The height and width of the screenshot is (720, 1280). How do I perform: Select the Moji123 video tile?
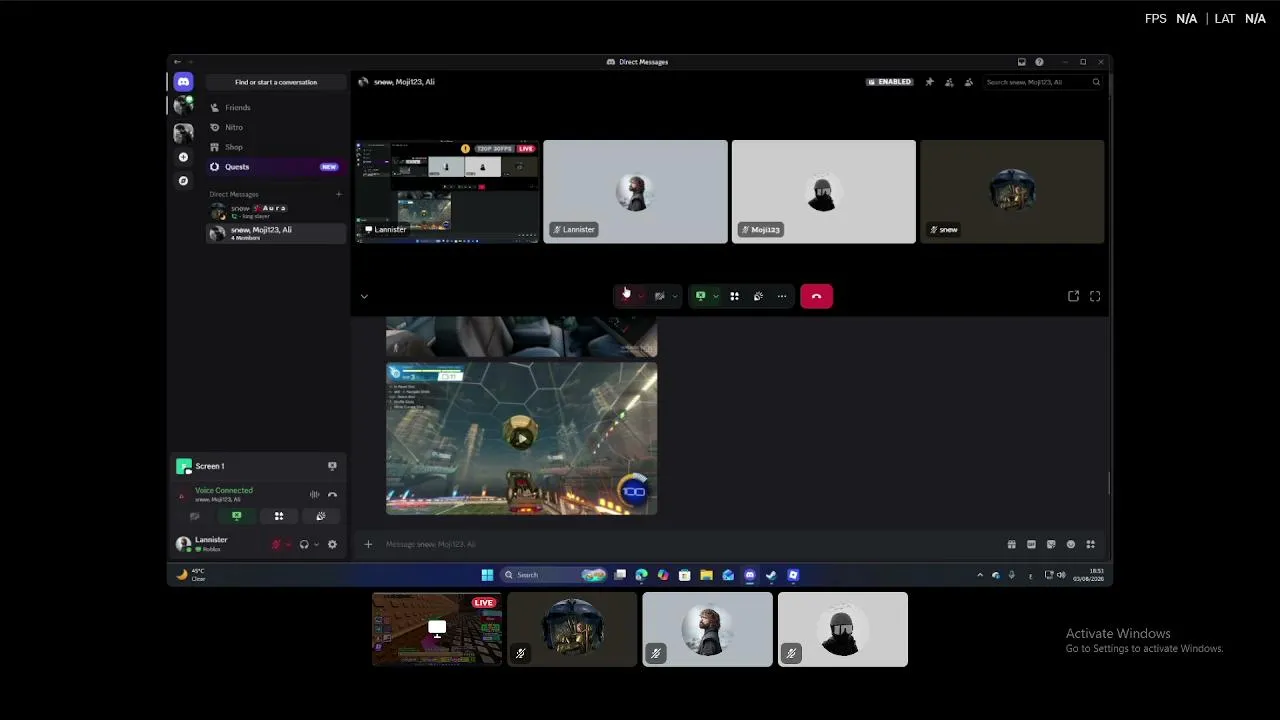pos(823,191)
